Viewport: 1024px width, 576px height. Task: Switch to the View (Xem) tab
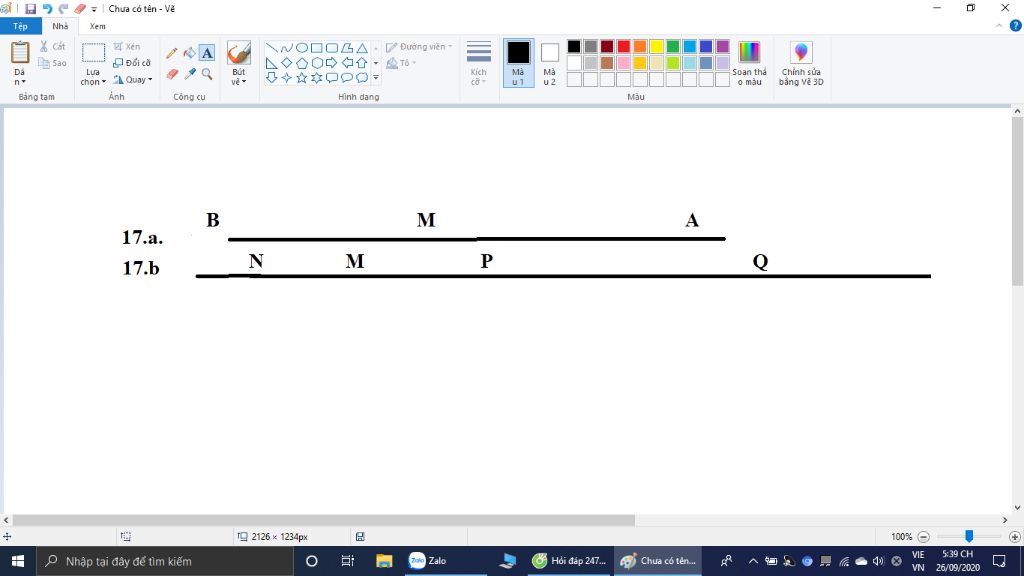(97, 26)
